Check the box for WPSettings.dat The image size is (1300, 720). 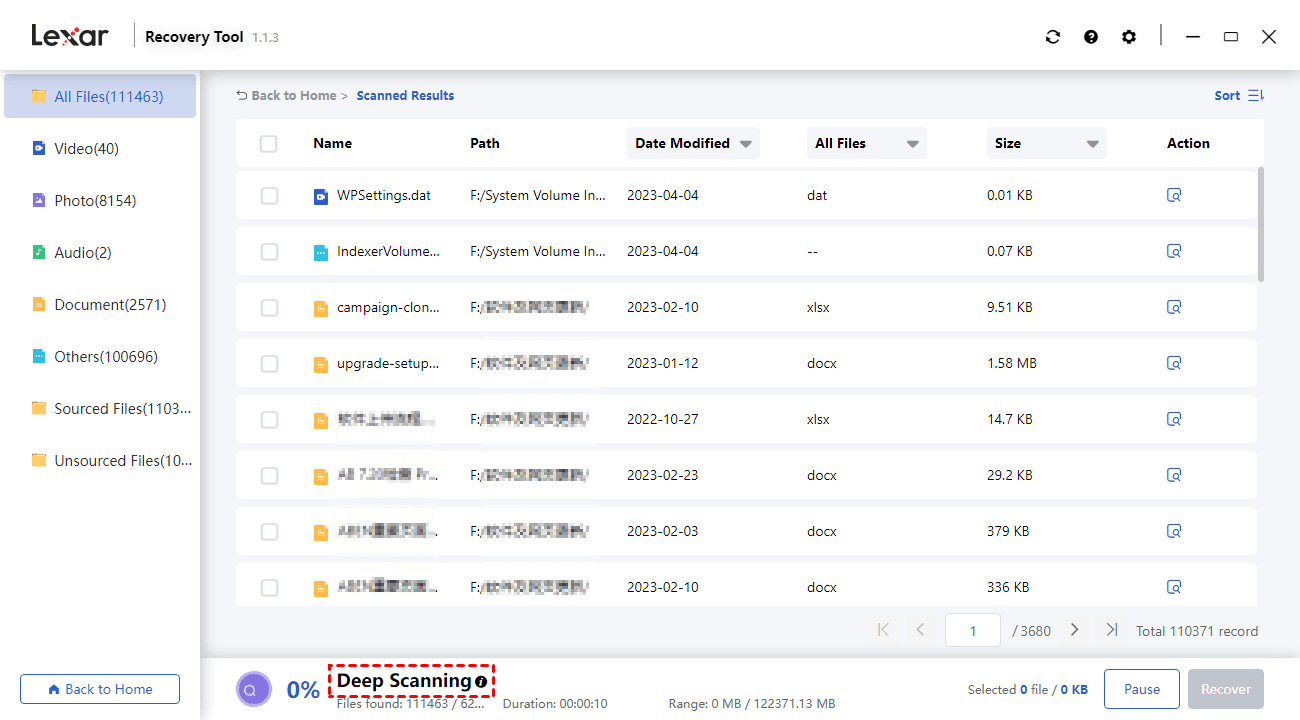pyautogui.click(x=269, y=196)
